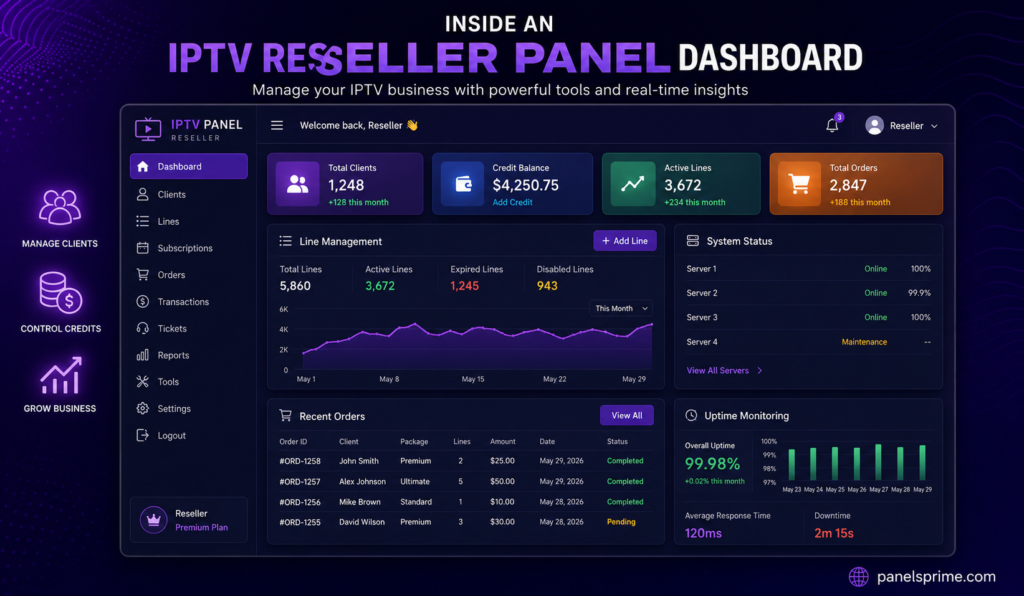This screenshot has width=1024, height=596.
Task: Click the panelsprime.com globe icon
Action: point(858,576)
